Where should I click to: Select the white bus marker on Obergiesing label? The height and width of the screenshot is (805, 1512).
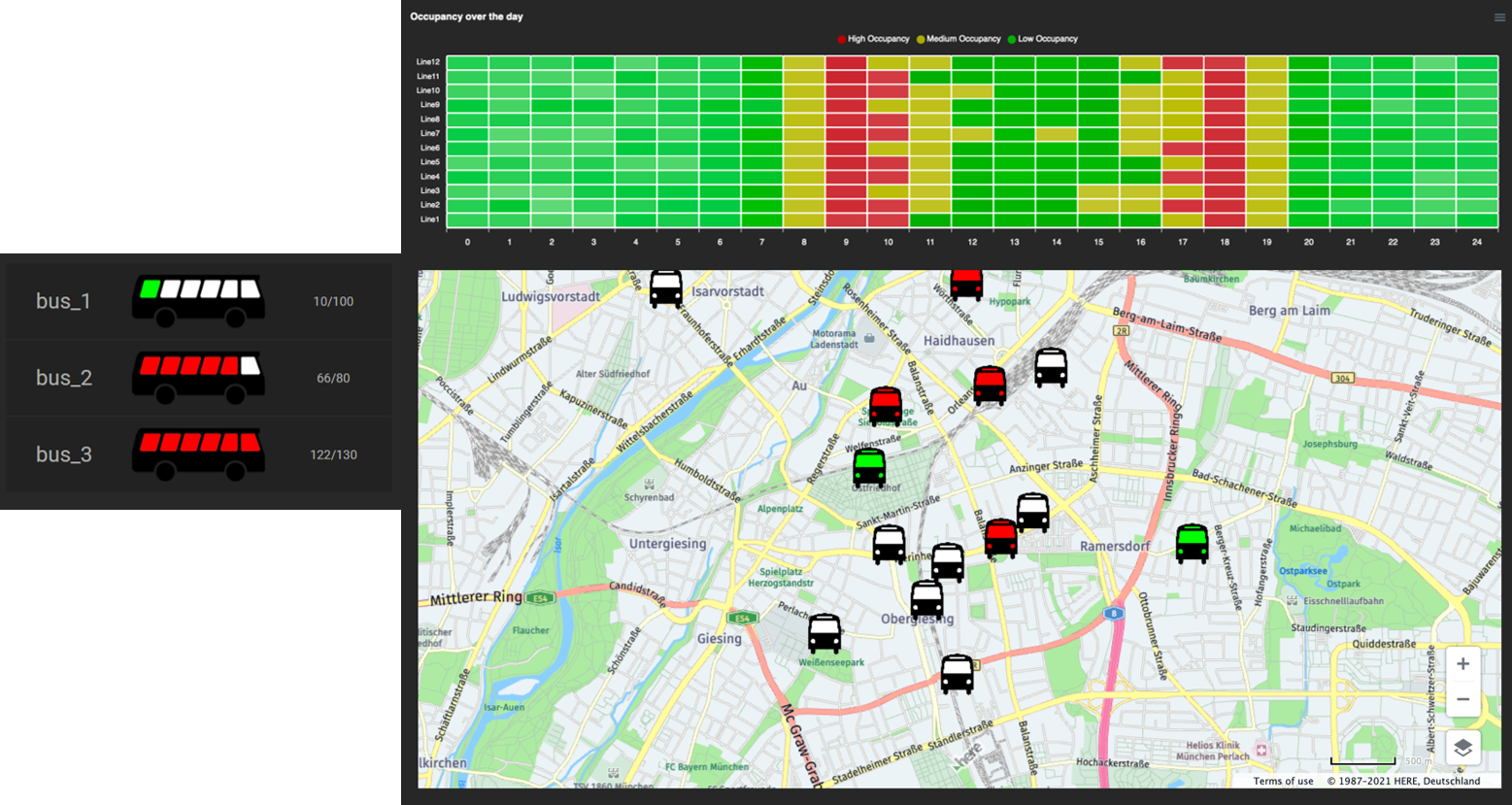(x=927, y=599)
